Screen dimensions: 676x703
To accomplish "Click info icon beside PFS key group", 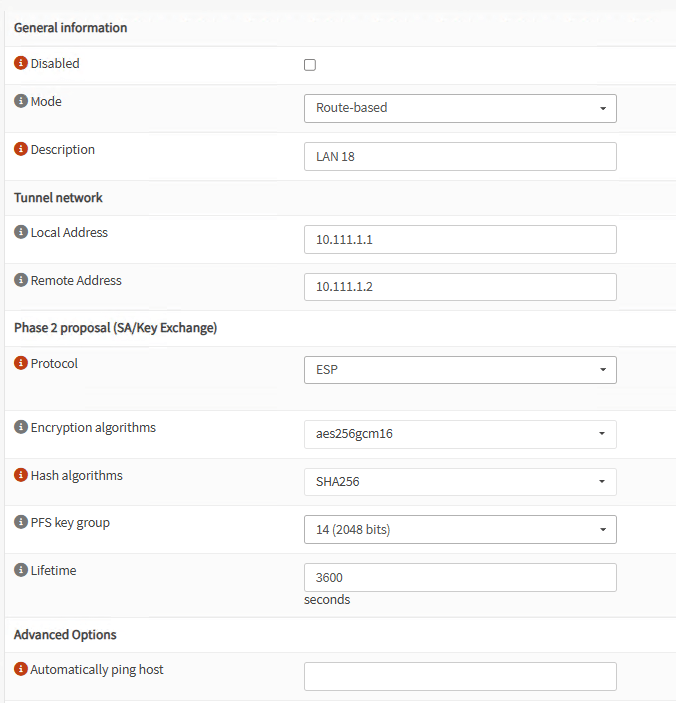I will pos(21,522).
